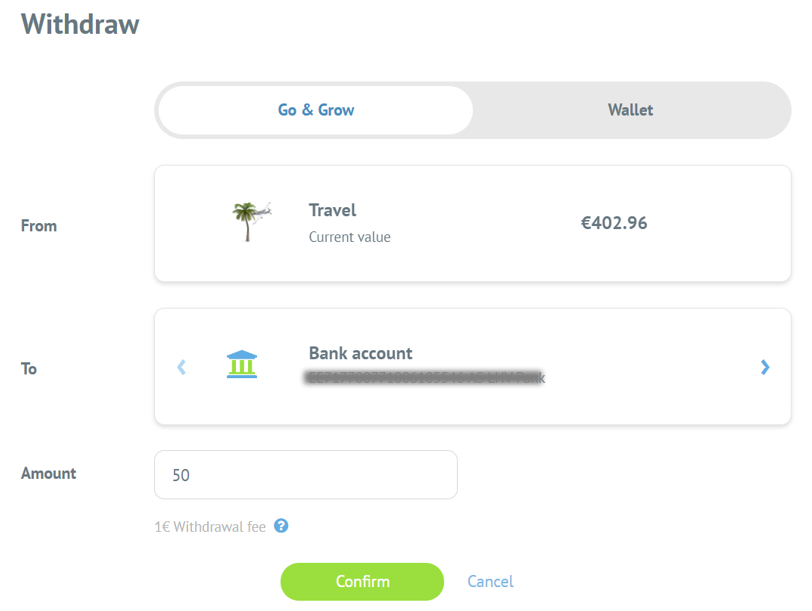
Task: Click the Bank account title
Action: [x=360, y=353]
